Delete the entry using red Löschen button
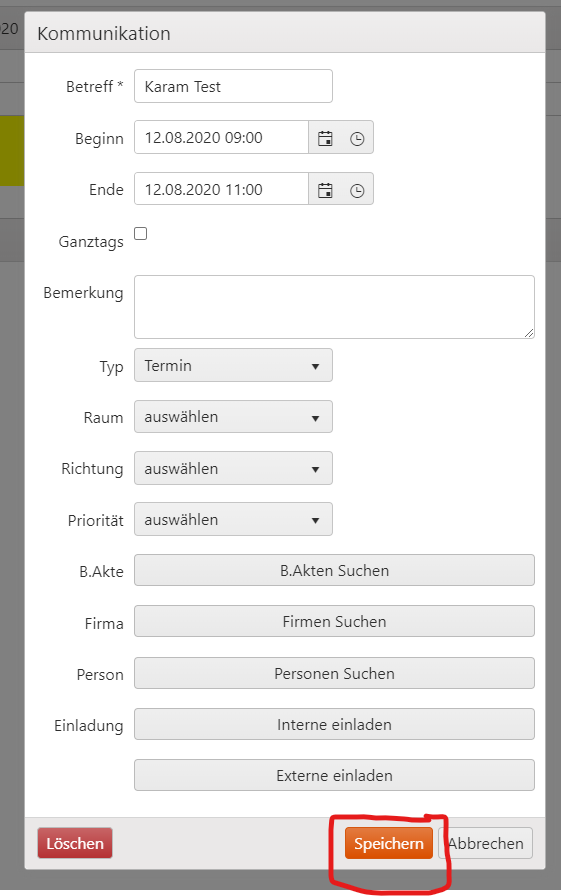Screen dimensions: 561x896 pyautogui.click(x=75, y=843)
